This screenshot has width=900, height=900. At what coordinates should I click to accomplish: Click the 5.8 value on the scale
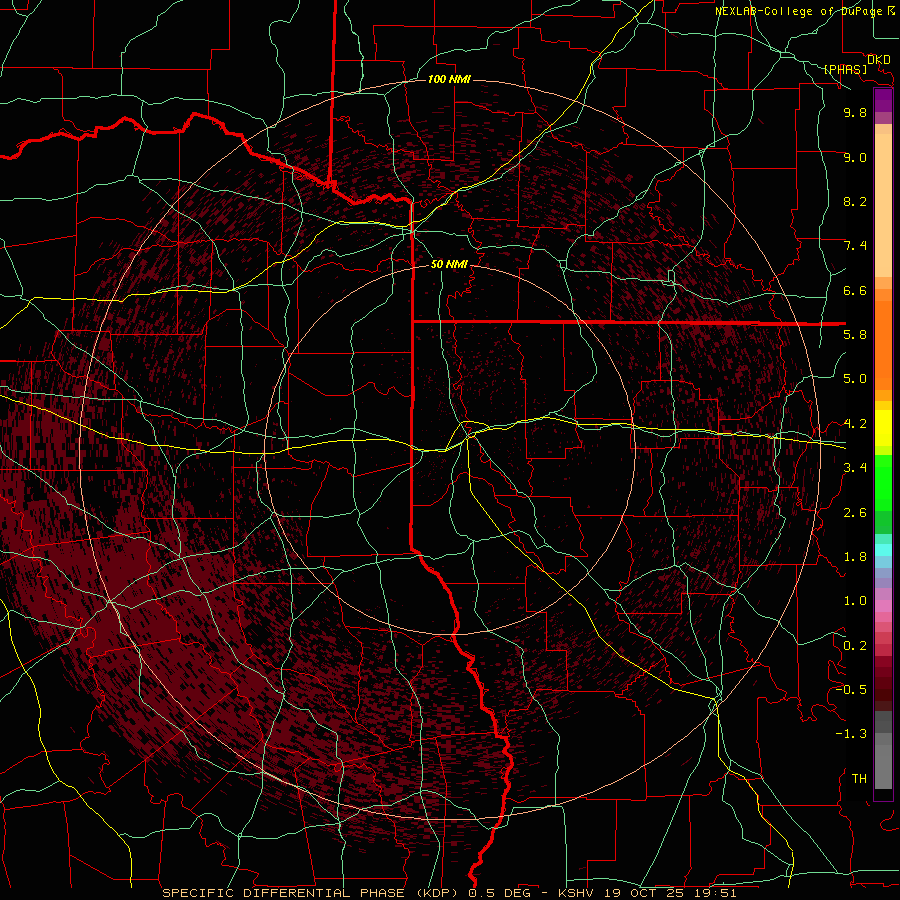tap(855, 335)
